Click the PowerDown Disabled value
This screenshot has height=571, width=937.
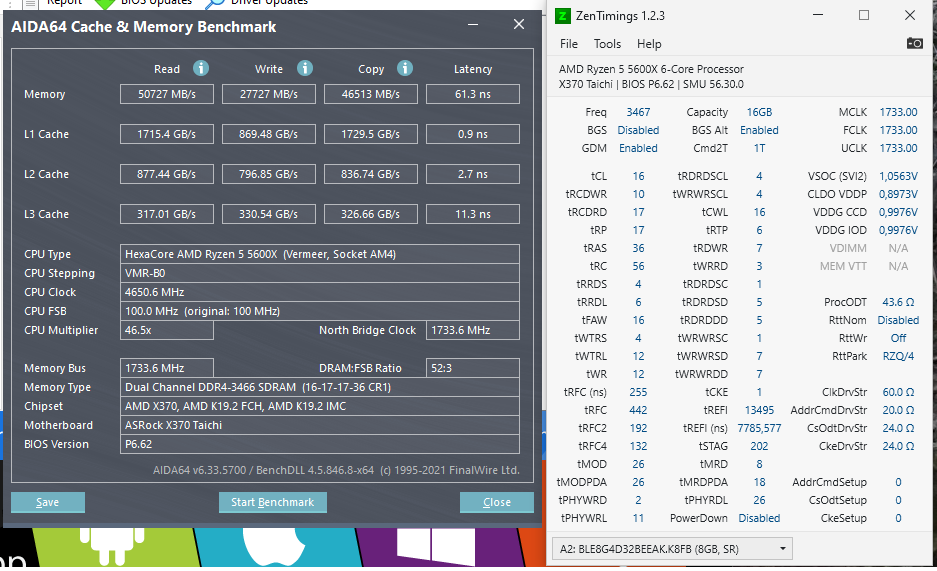(759, 518)
